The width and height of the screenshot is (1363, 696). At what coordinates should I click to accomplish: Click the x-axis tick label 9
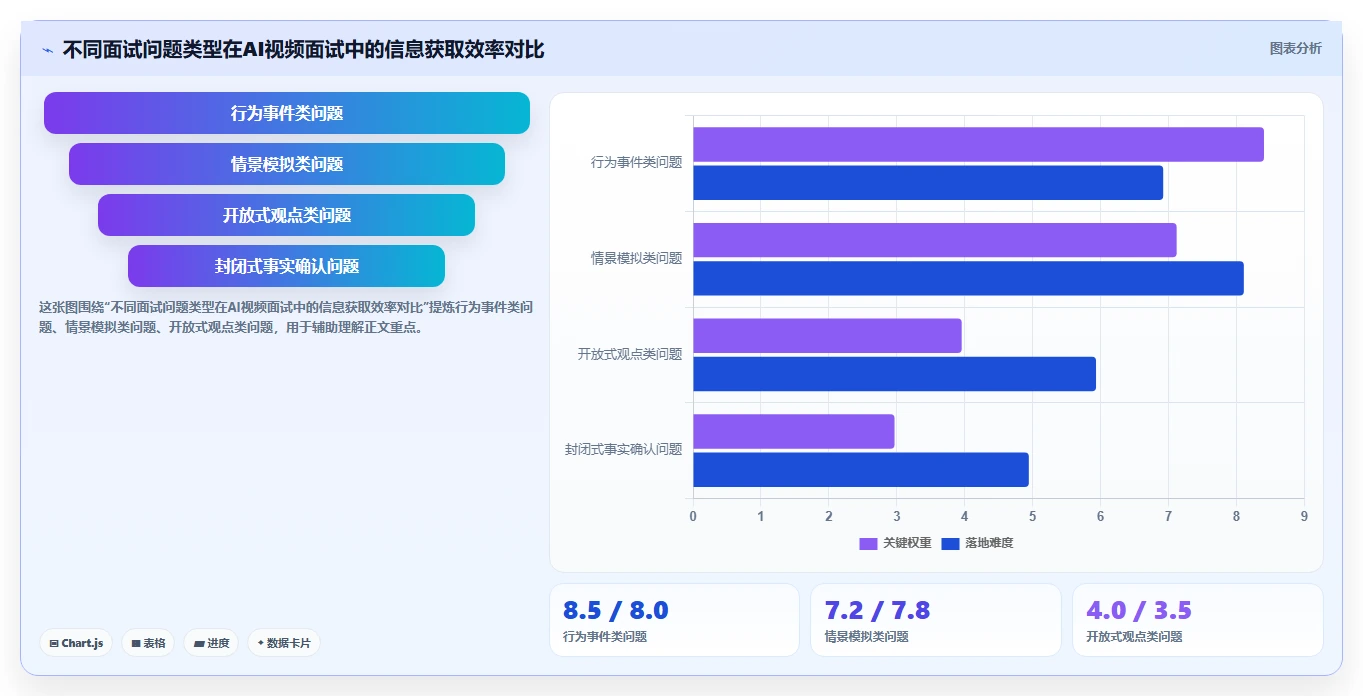(x=1304, y=516)
